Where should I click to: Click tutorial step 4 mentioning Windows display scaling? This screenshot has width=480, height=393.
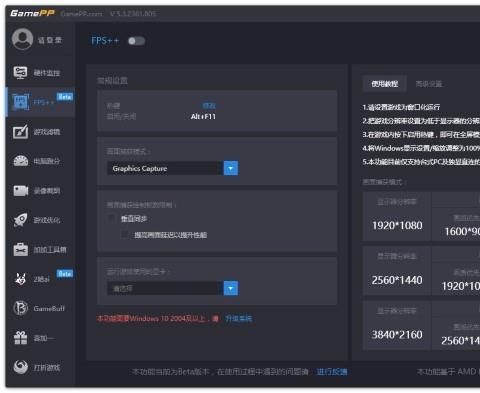click(421, 148)
